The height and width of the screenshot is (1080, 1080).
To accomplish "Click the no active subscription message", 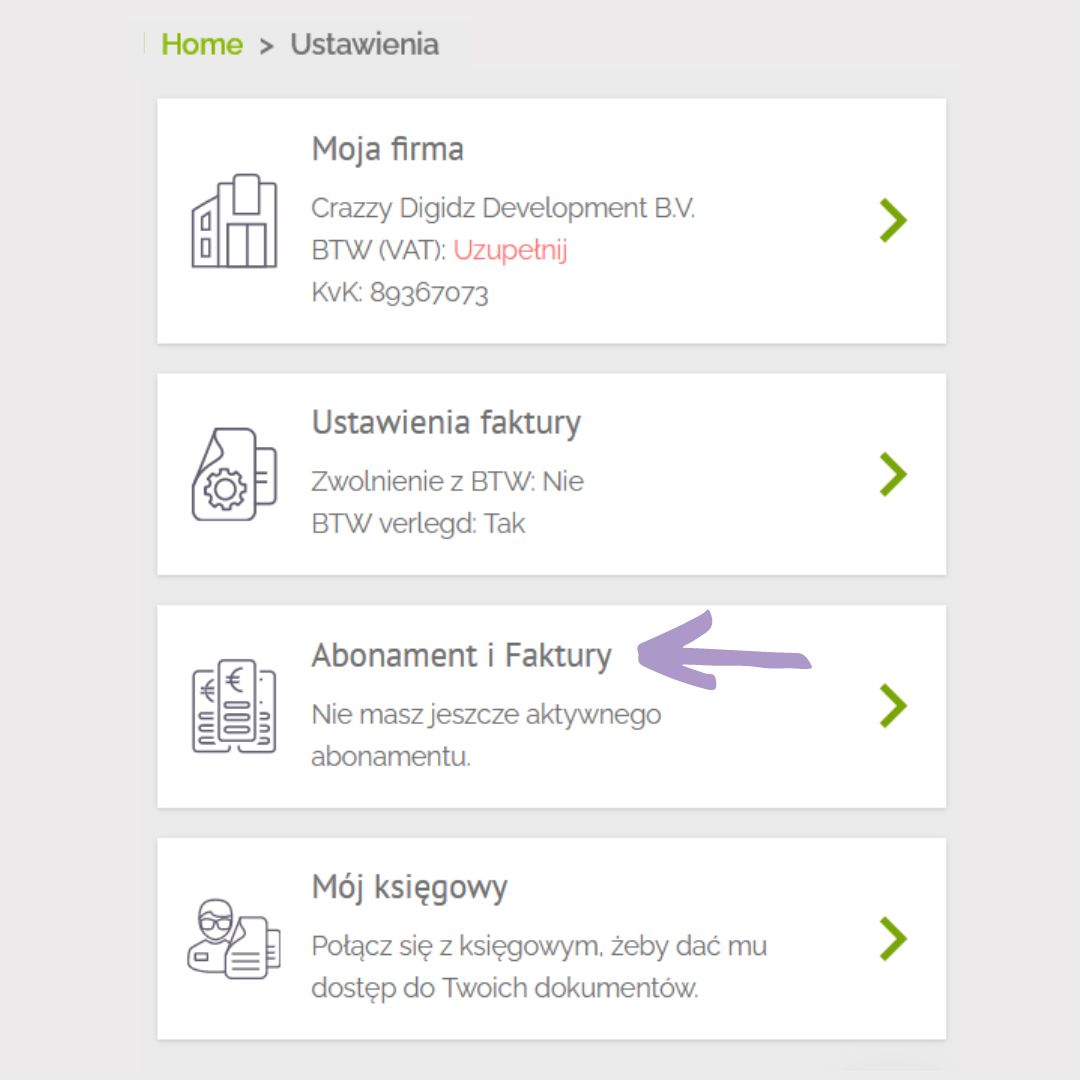I will point(486,735).
